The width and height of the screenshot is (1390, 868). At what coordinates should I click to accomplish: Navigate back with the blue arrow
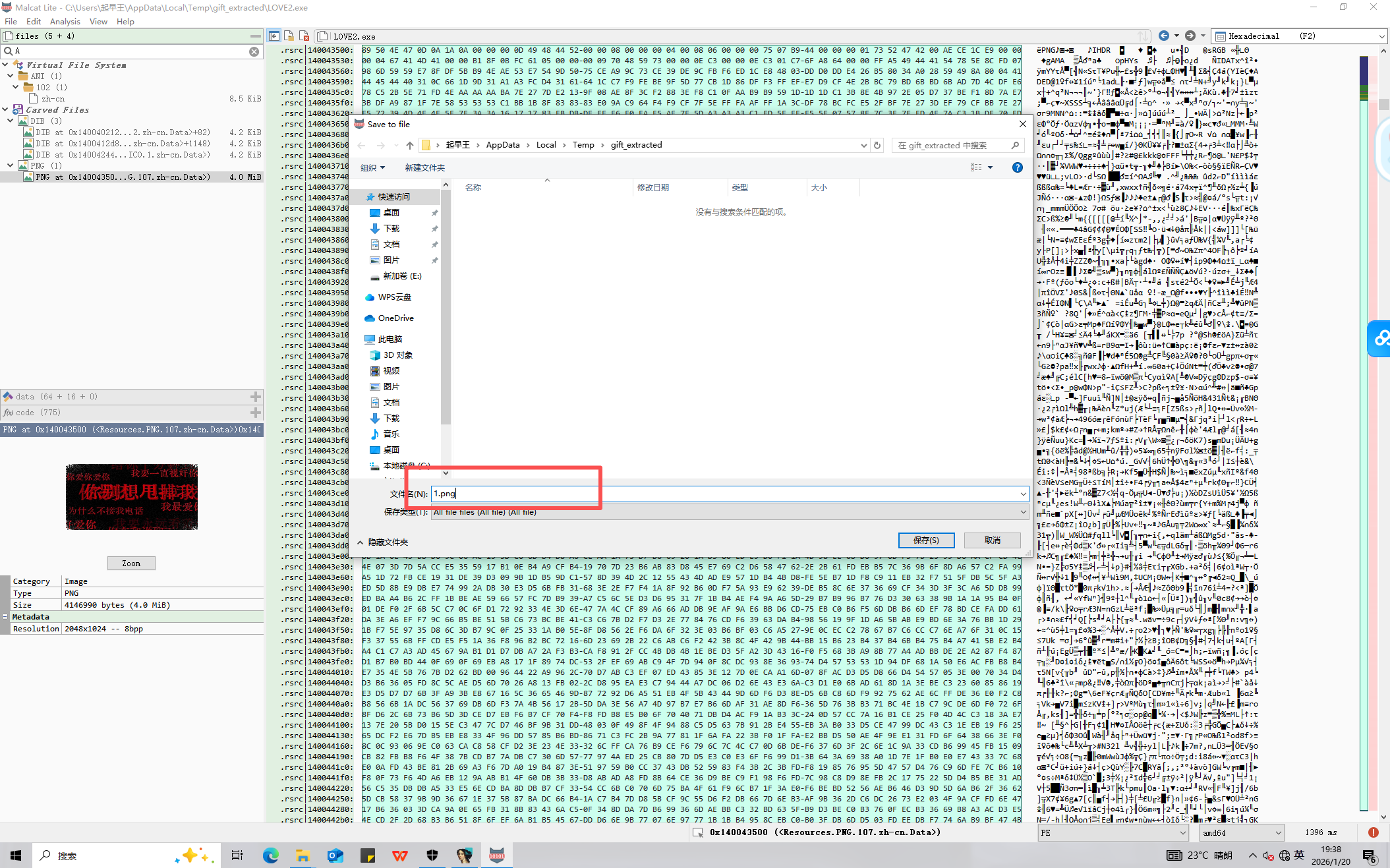point(1164,36)
